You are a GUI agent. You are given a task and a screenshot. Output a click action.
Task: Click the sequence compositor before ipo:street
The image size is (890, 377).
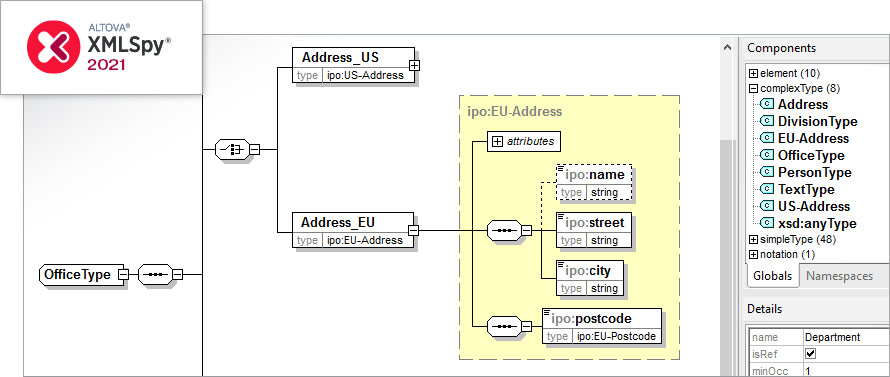504,231
